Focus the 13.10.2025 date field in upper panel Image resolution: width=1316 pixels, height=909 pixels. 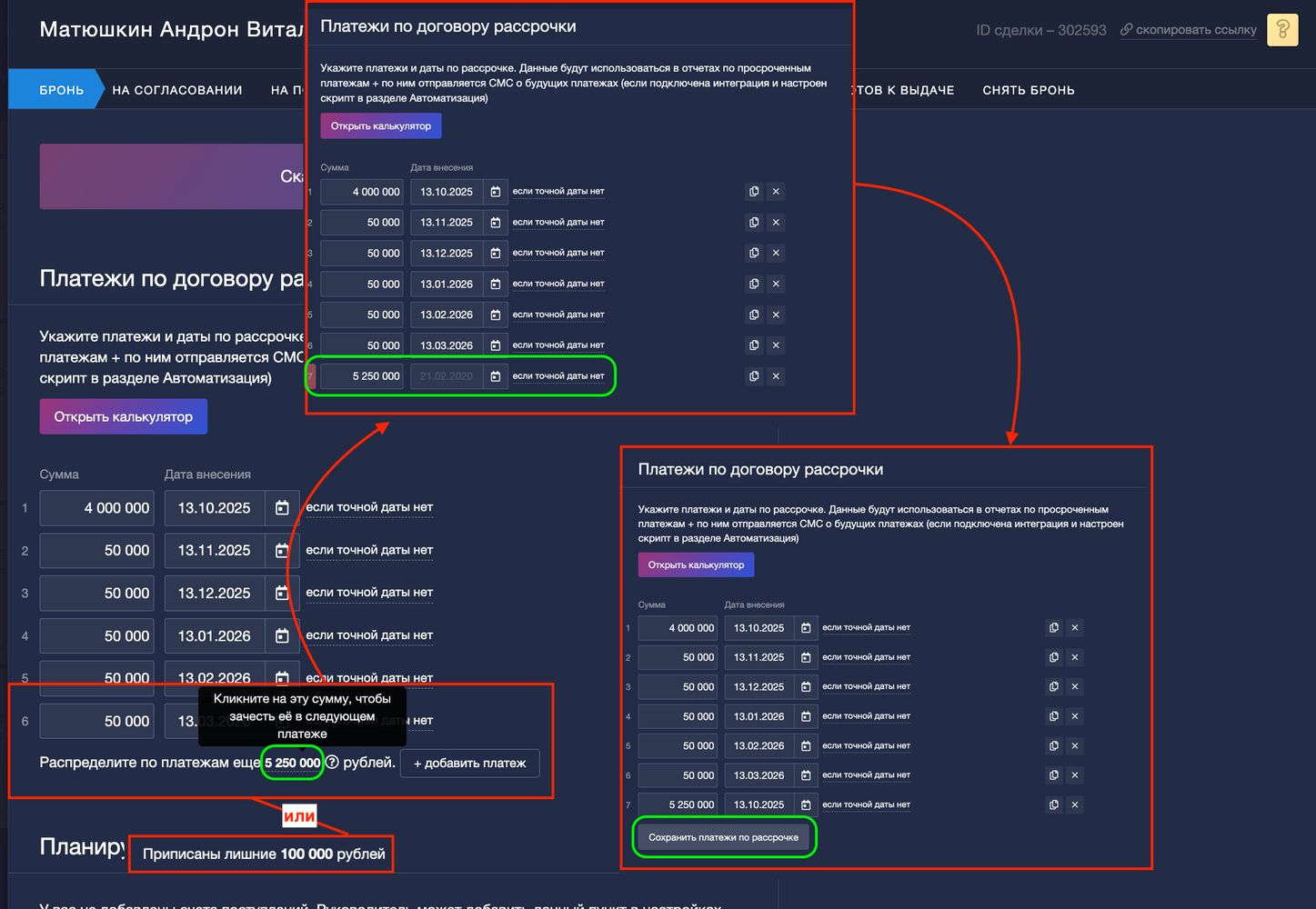447,192
